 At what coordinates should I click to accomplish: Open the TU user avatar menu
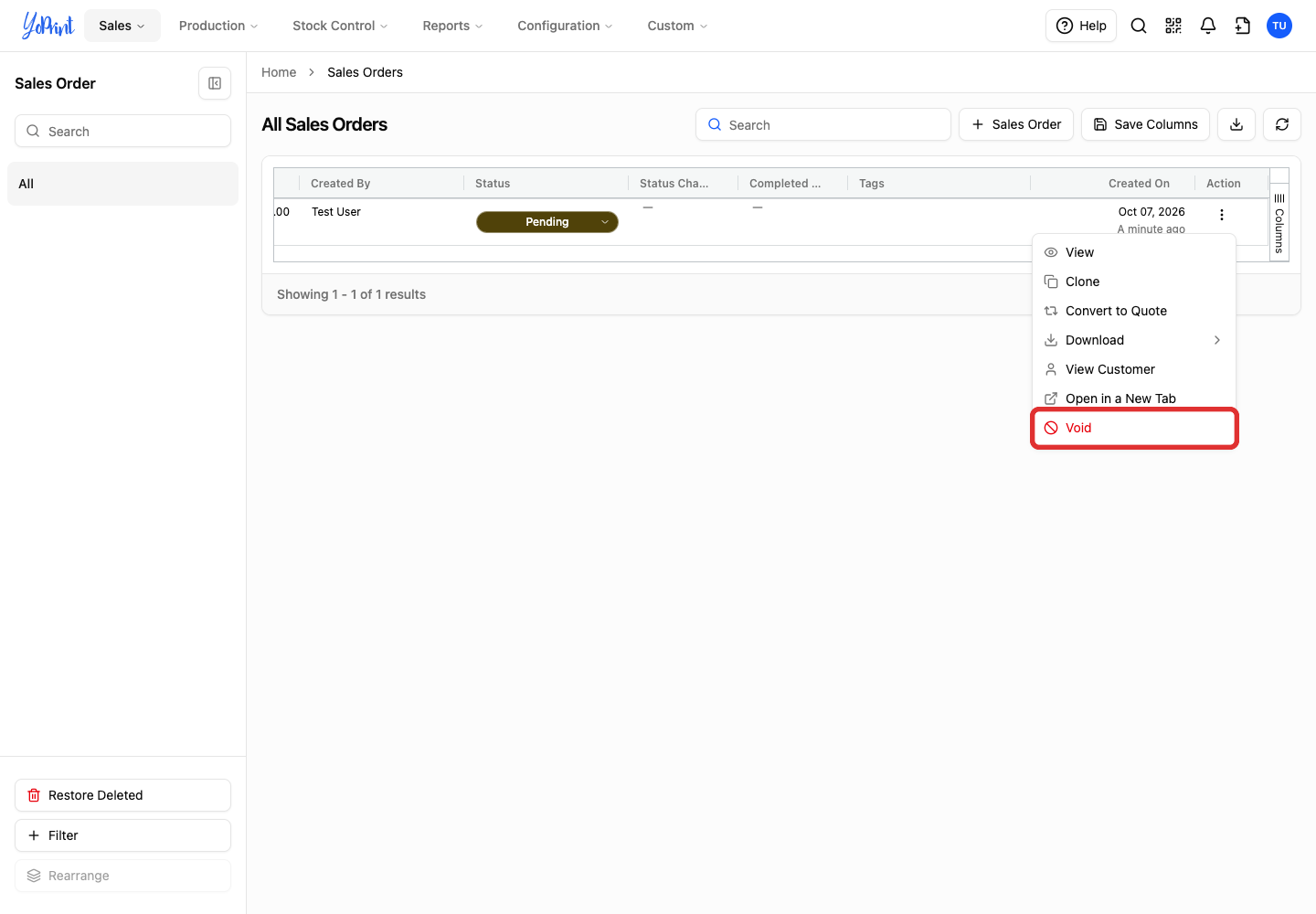1279,26
